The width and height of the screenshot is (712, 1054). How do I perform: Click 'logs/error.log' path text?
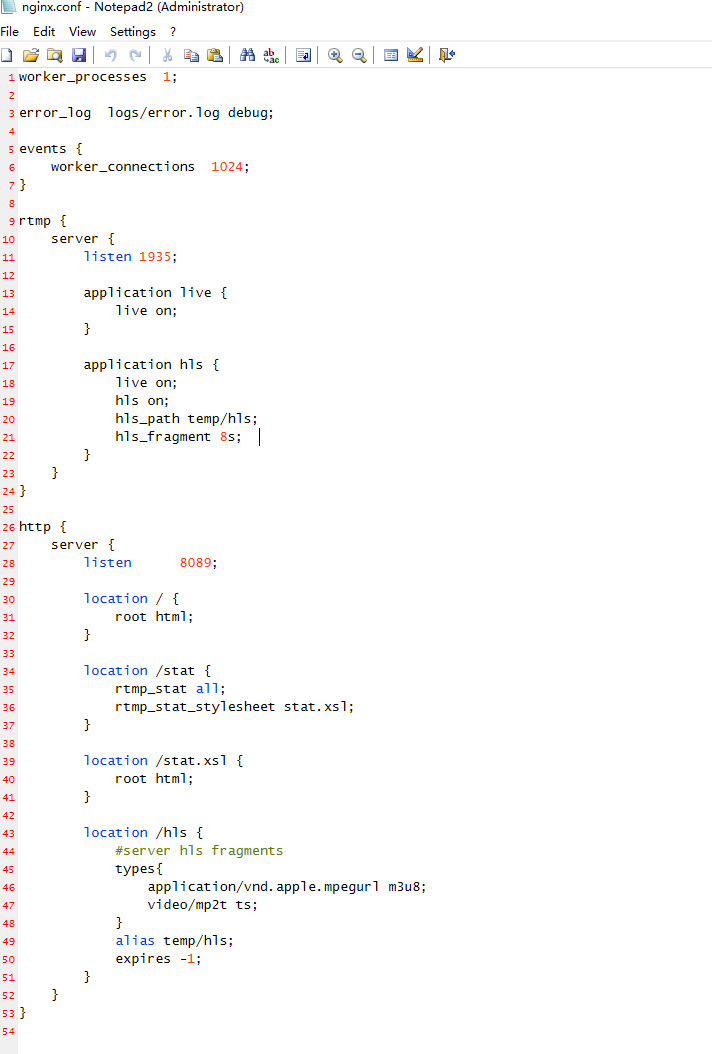tap(163, 113)
